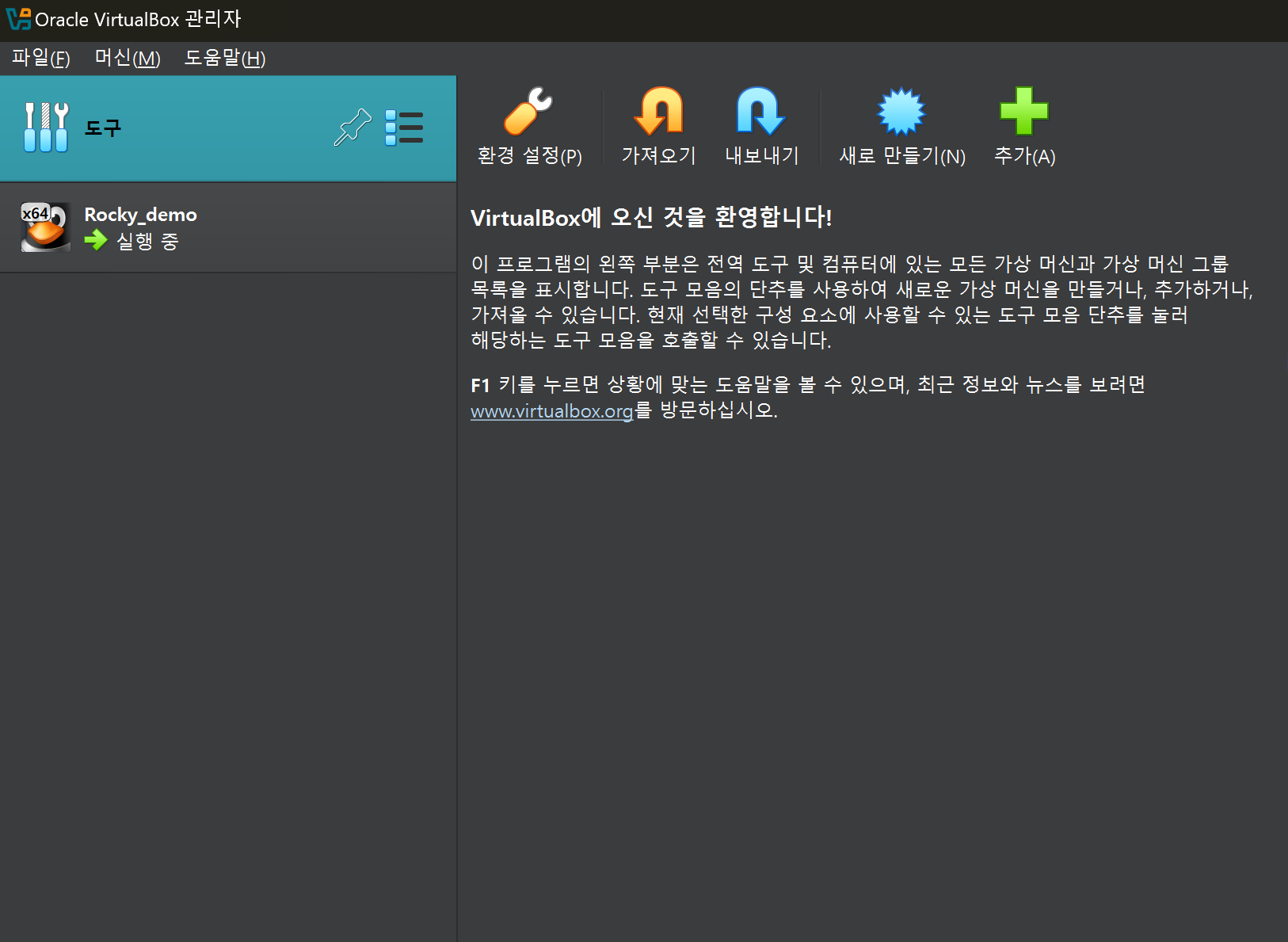Image resolution: width=1288 pixels, height=942 pixels.
Task: Open the 머신(M) menu
Action: click(x=128, y=58)
